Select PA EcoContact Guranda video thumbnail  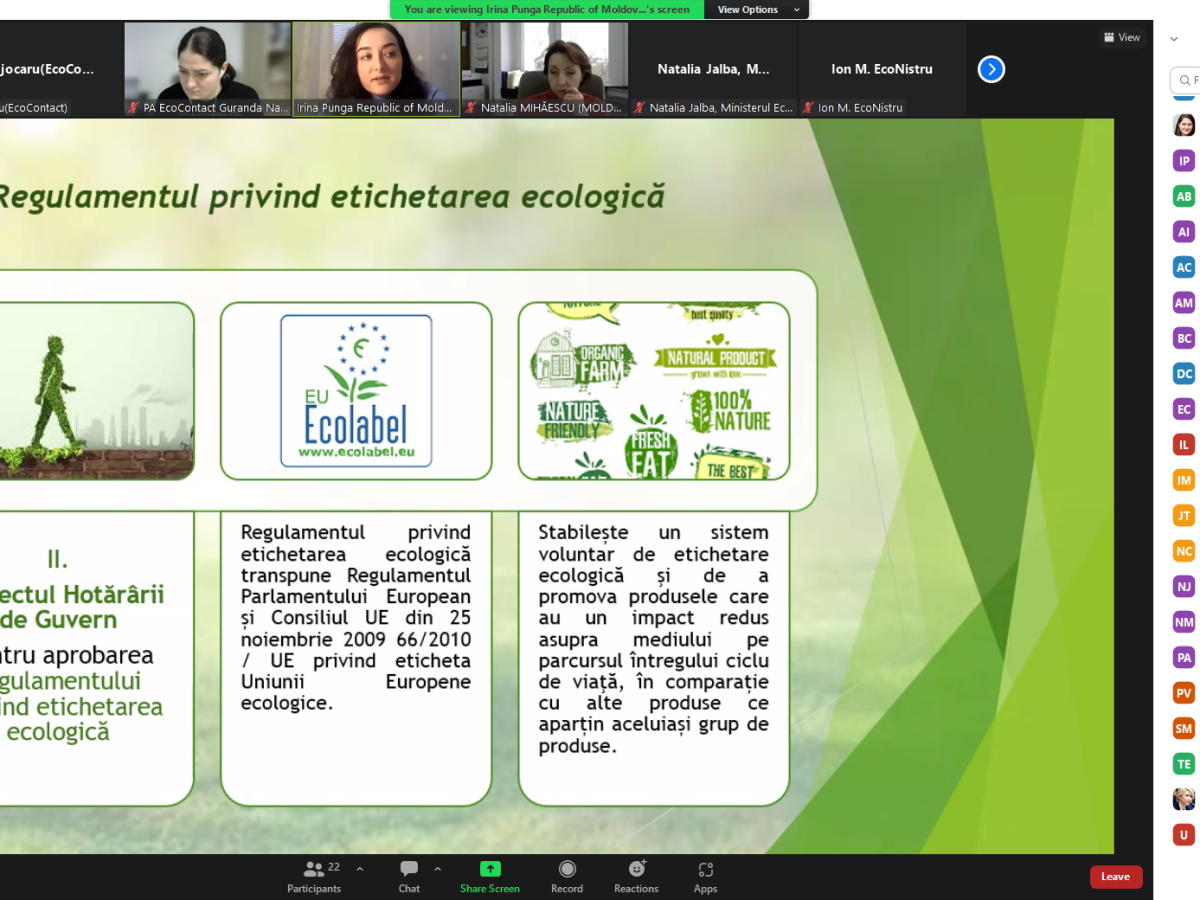207,70
